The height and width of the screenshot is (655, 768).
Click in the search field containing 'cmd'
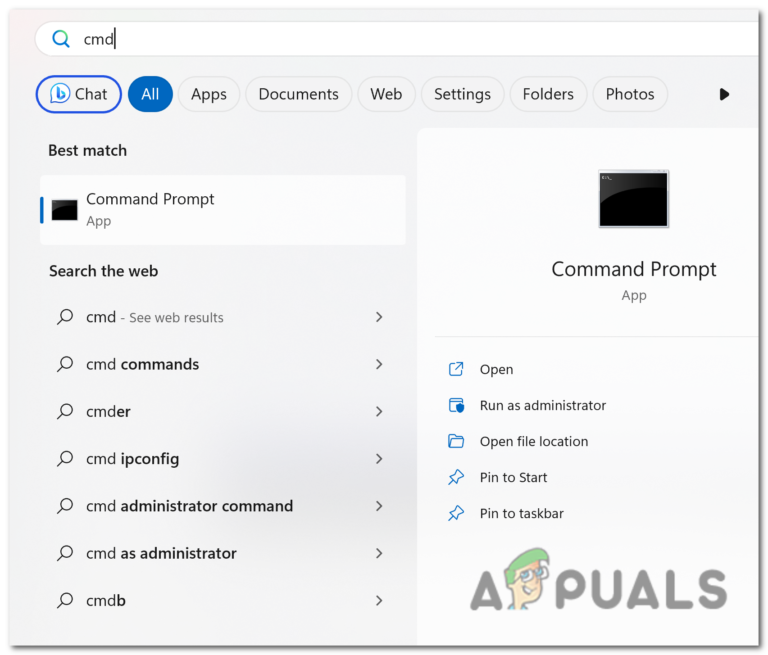(397, 39)
